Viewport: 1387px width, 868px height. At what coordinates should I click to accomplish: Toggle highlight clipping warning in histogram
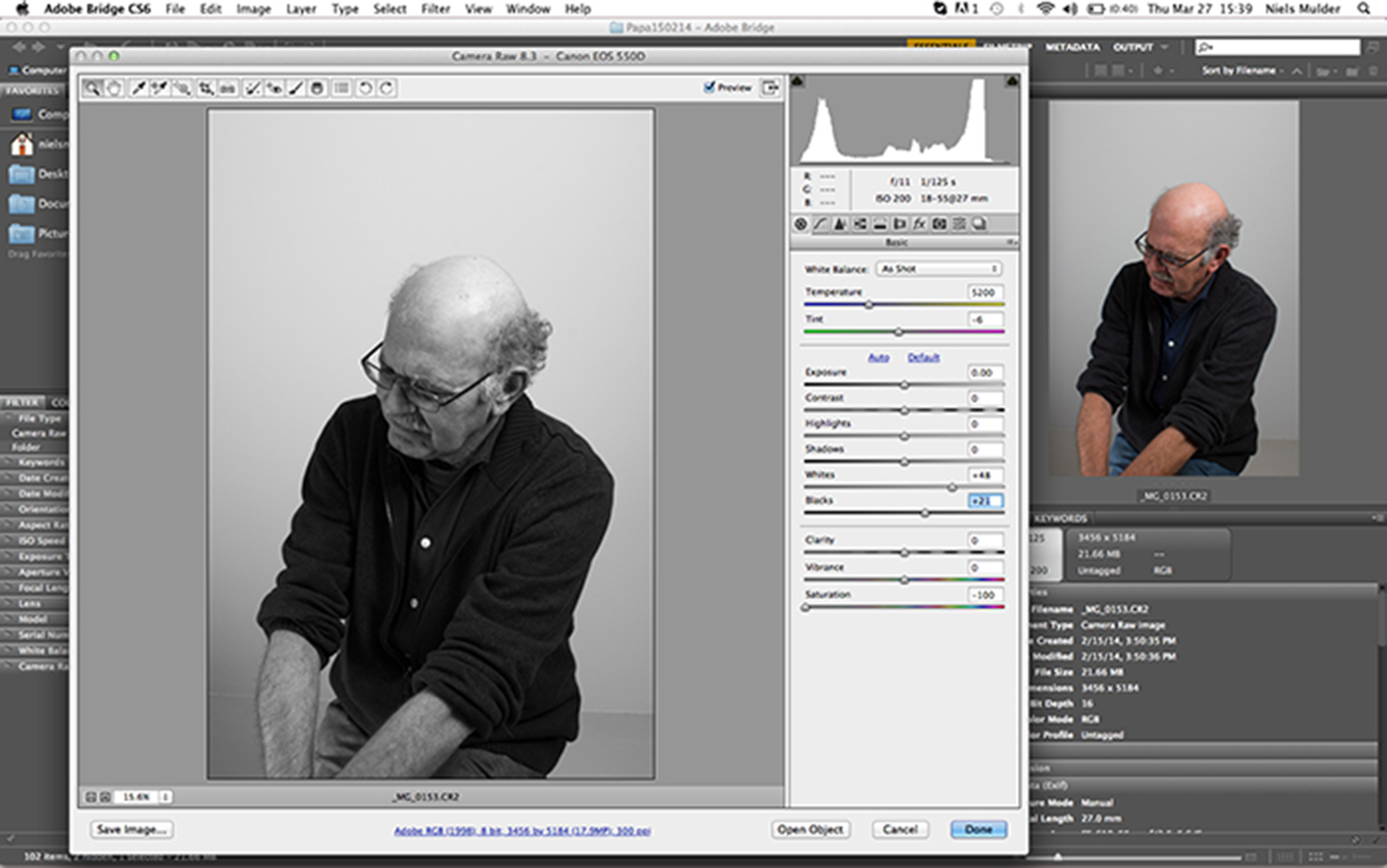pyautogui.click(x=1012, y=81)
